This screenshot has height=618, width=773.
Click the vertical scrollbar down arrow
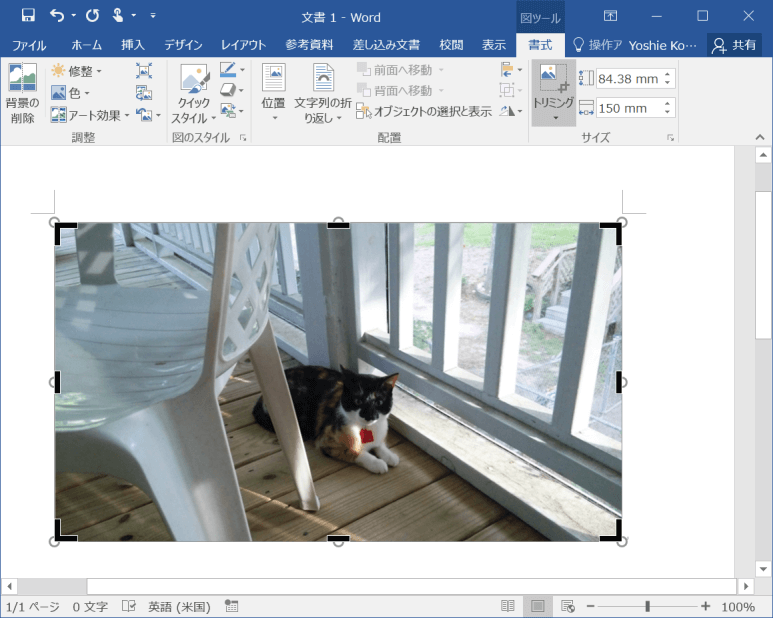[x=763, y=569]
